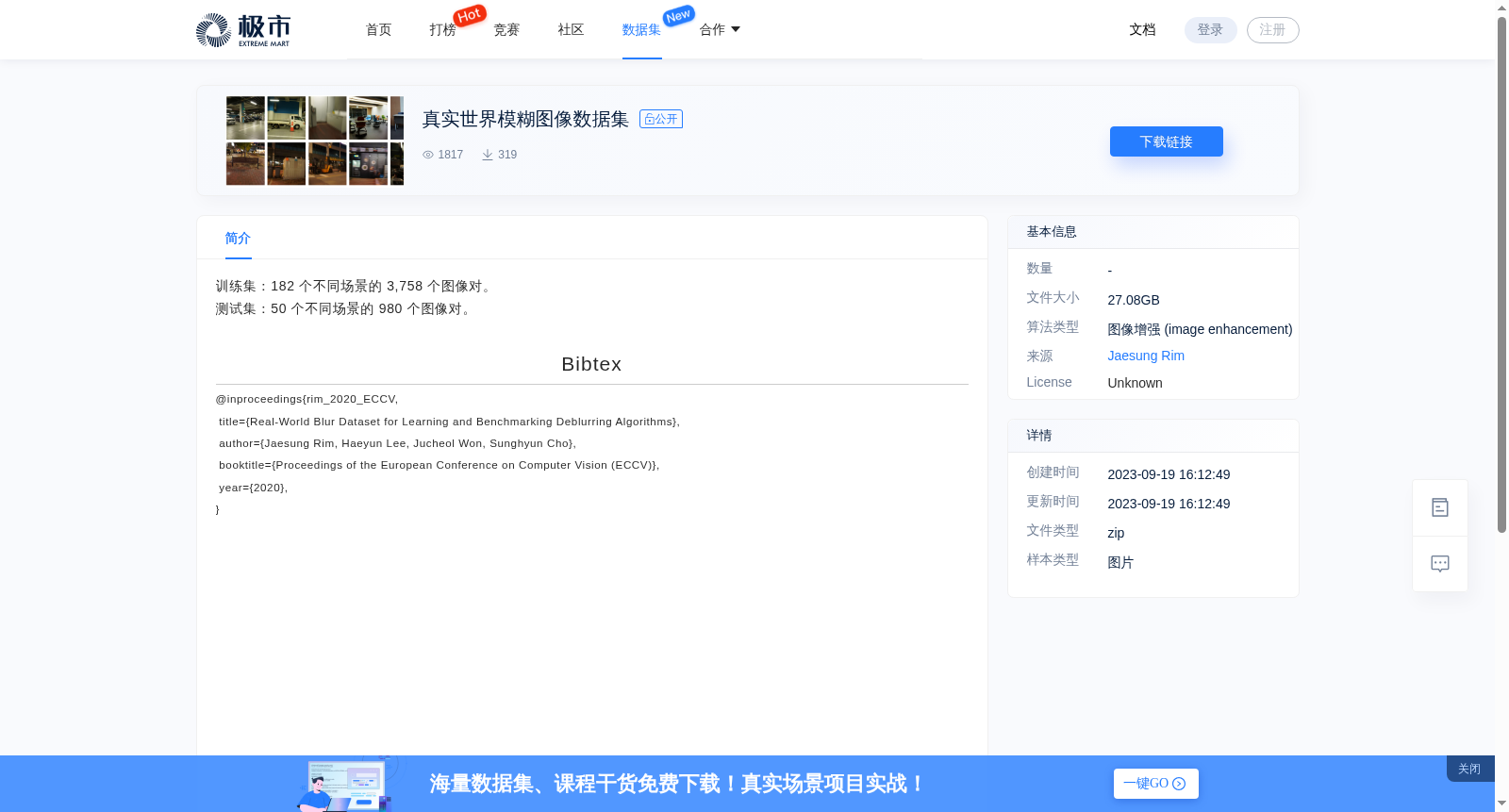Click the eye views icon showing 1817

428,155
